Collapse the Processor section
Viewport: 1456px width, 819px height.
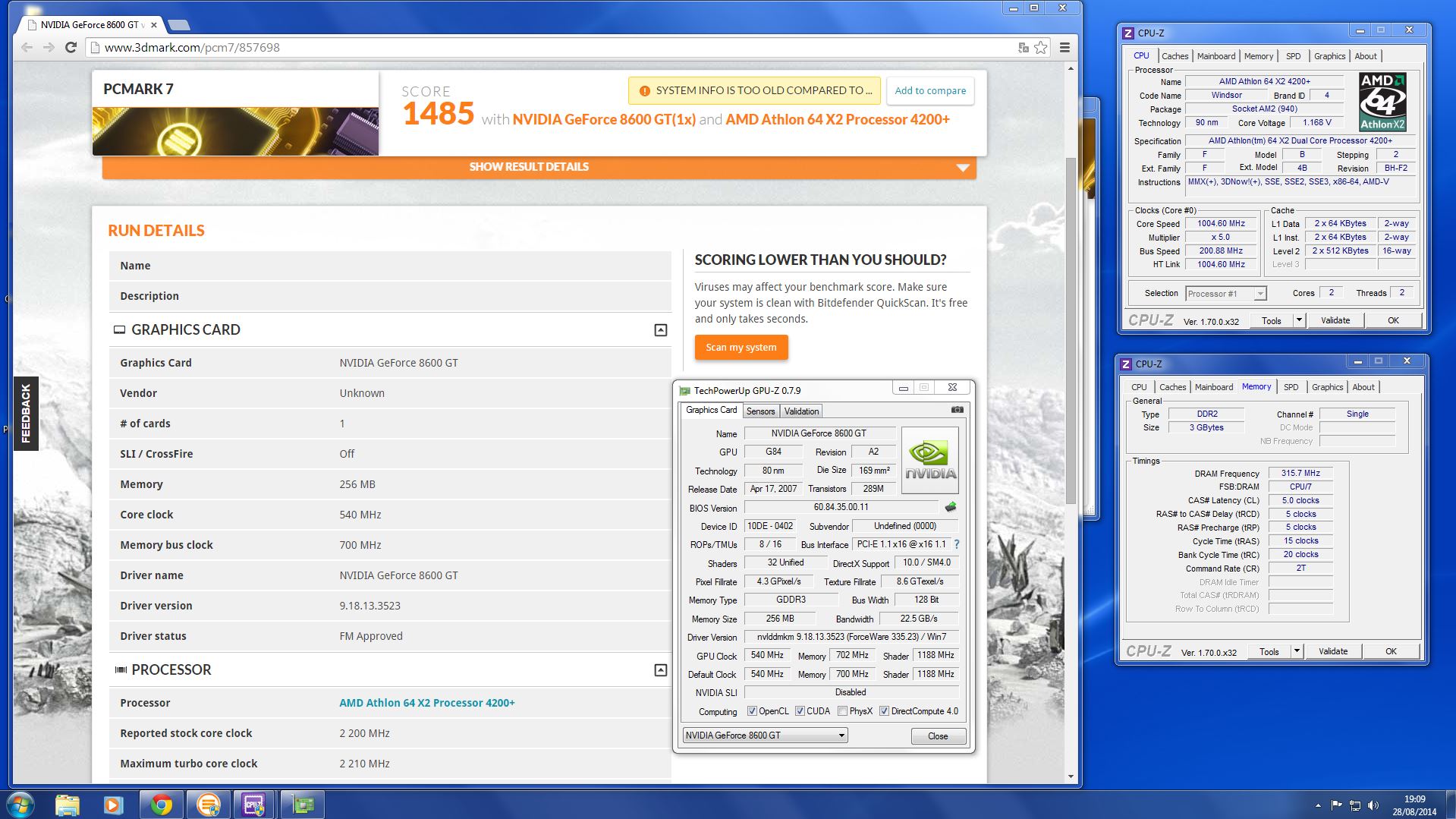(x=661, y=670)
